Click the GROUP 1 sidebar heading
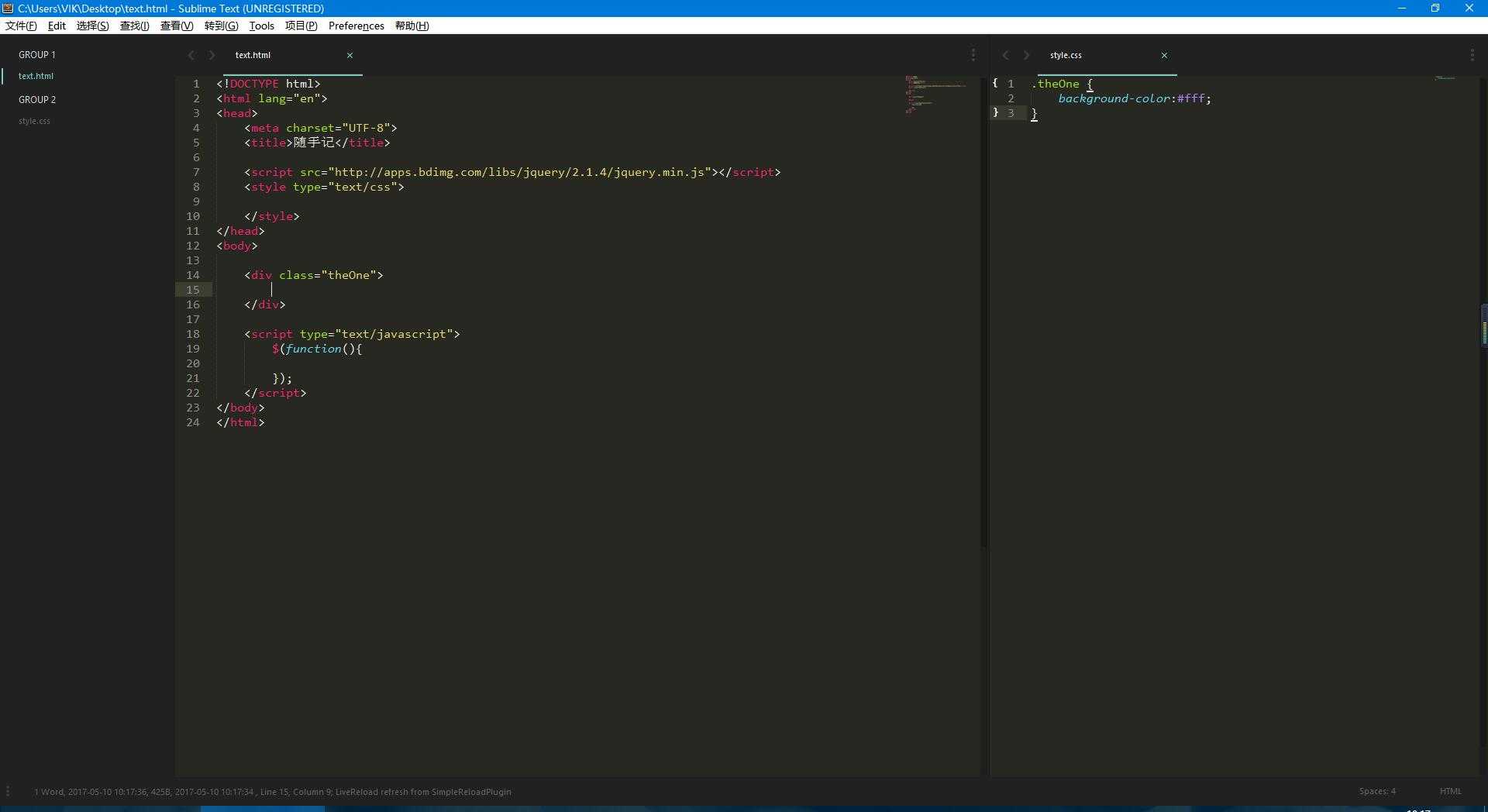The width and height of the screenshot is (1488, 812). 37,54
